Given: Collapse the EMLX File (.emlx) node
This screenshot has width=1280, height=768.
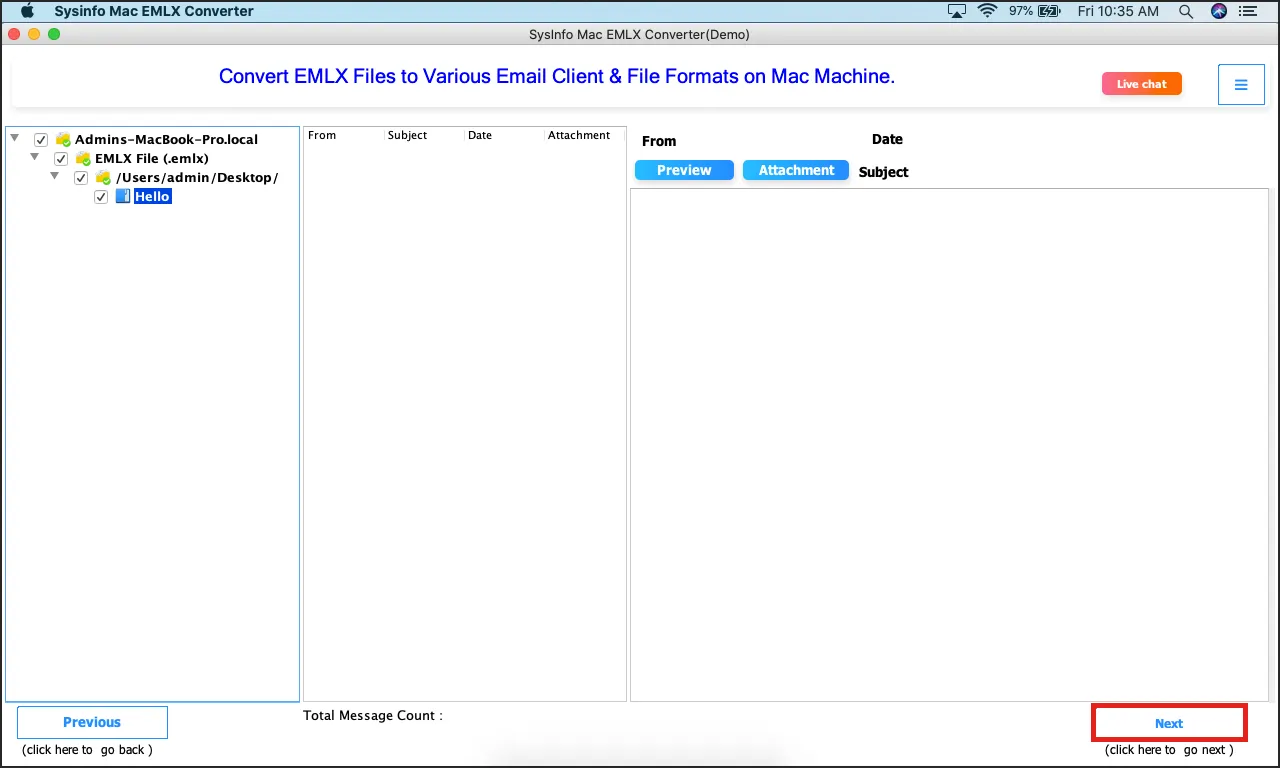Looking at the screenshot, I should pyautogui.click(x=35, y=157).
